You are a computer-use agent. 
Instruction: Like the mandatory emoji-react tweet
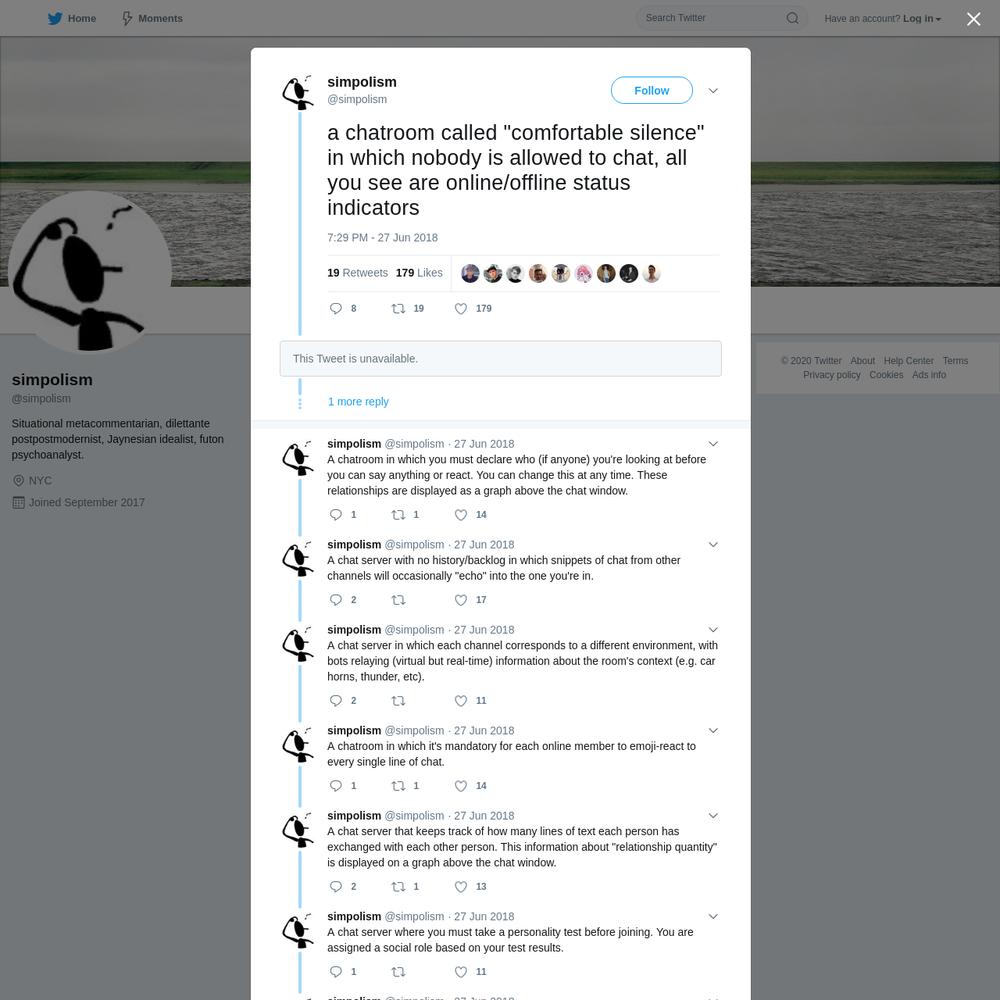point(460,786)
